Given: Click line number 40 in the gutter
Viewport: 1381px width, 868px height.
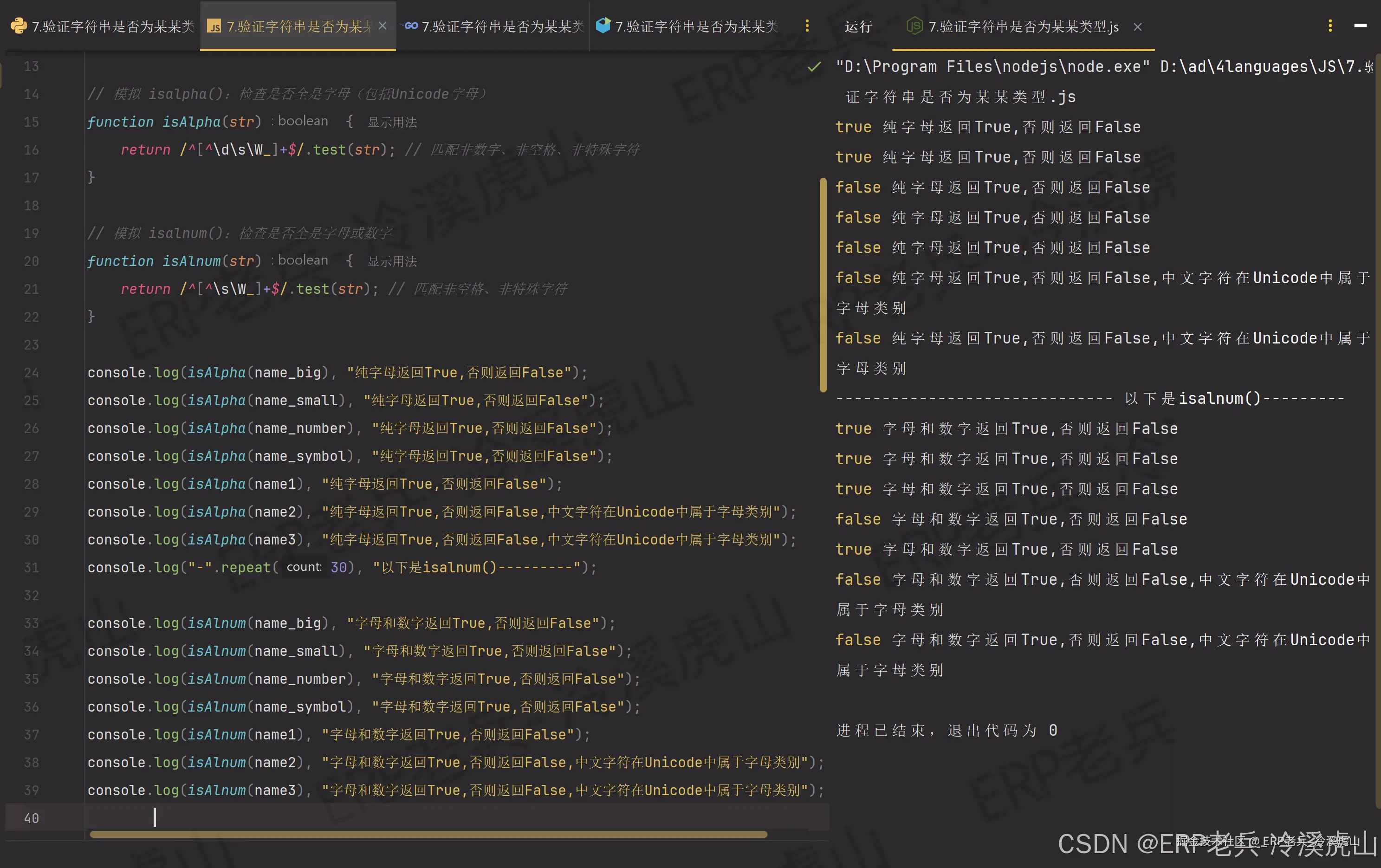Looking at the screenshot, I should pyautogui.click(x=32, y=818).
